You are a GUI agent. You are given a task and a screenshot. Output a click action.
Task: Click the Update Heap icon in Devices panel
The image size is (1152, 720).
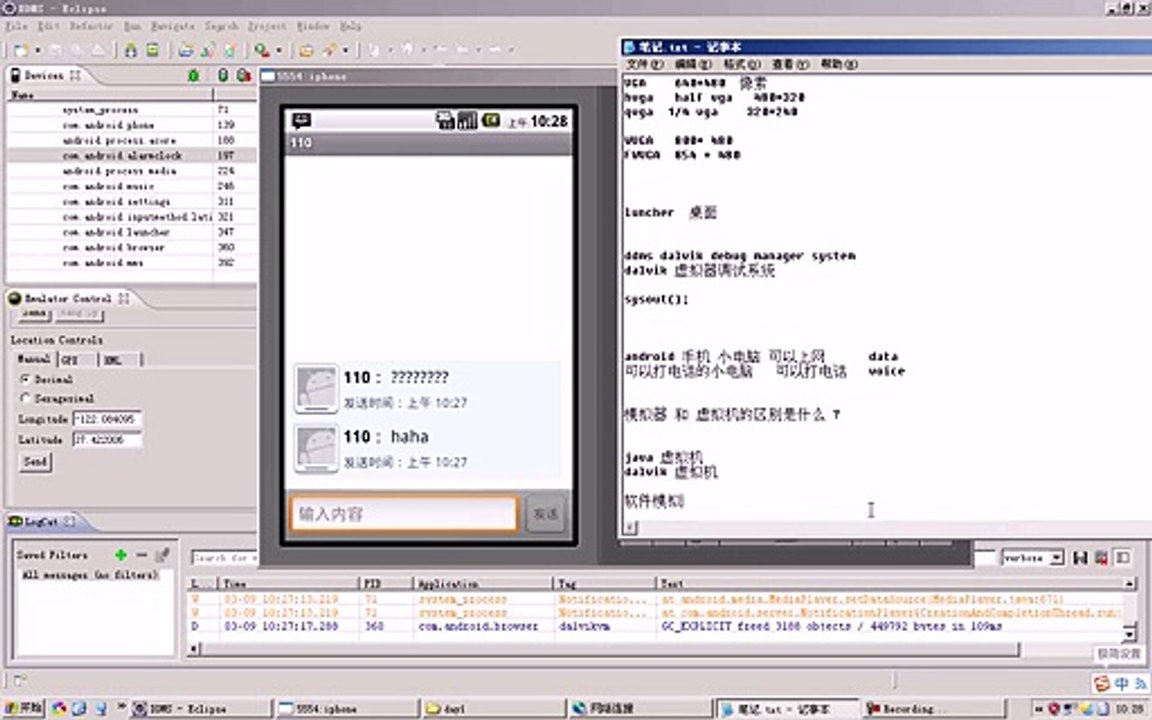tap(223, 76)
